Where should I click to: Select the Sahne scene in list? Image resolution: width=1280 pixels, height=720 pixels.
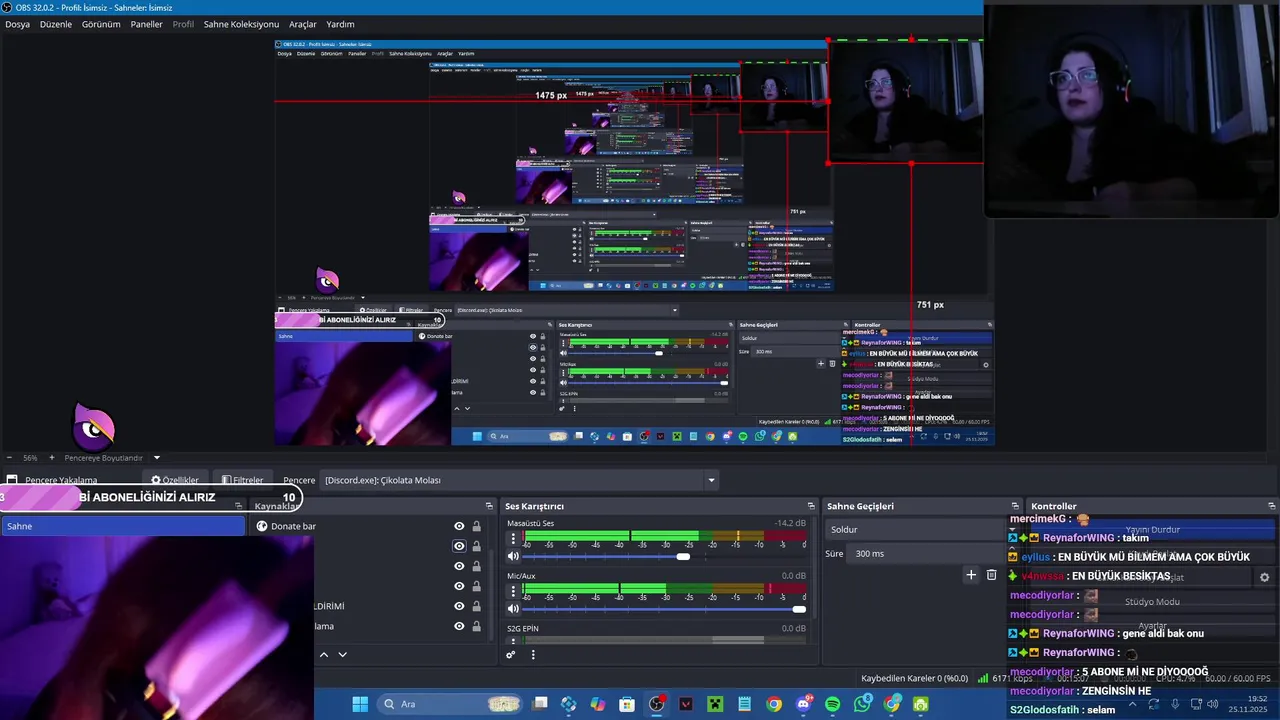click(122, 526)
